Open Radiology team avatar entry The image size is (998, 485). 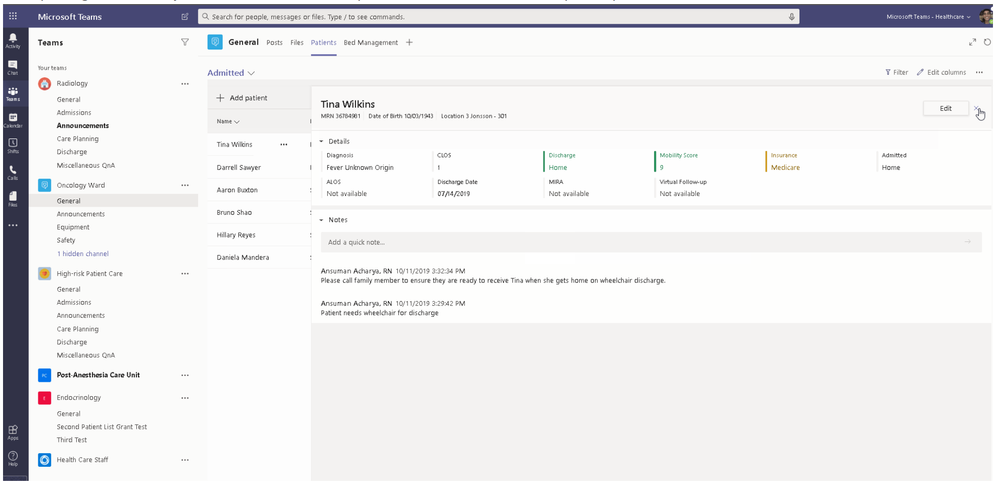pyautogui.click(x=44, y=83)
